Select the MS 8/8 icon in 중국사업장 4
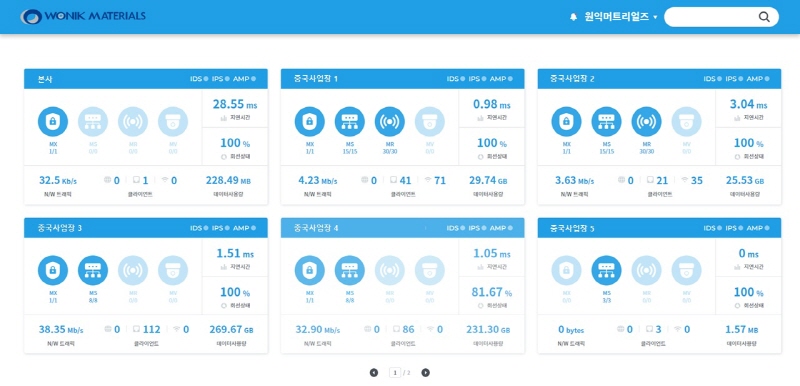 (x=349, y=271)
